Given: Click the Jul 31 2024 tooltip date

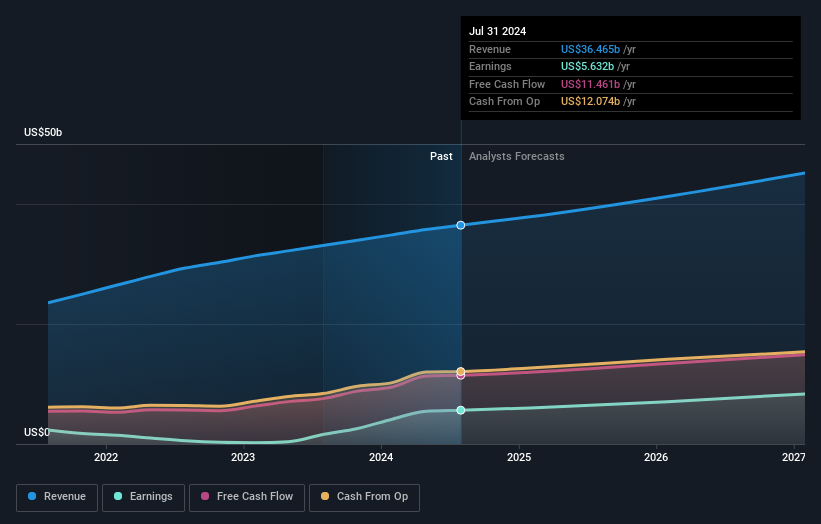Looking at the screenshot, I should coord(497,31).
